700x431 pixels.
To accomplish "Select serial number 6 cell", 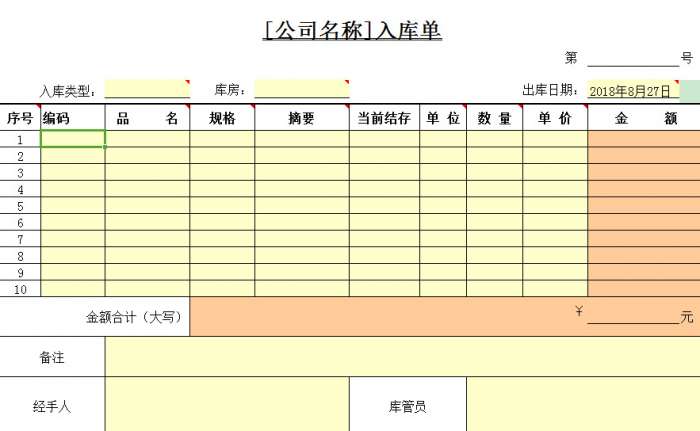I will [20, 222].
